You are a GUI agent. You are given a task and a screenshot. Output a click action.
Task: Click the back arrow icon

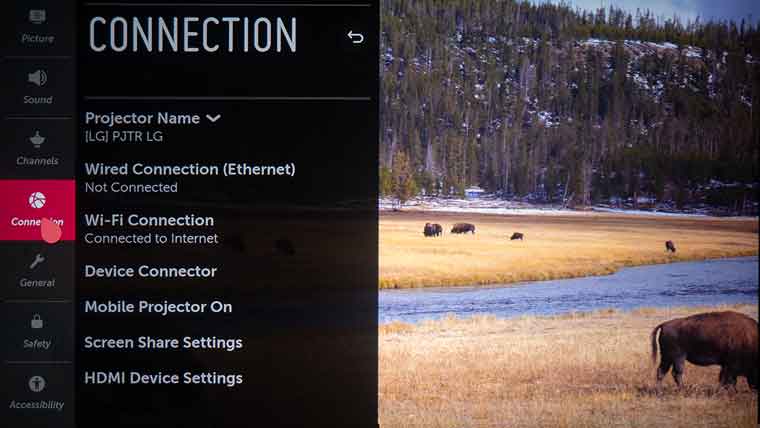[355, 37]
